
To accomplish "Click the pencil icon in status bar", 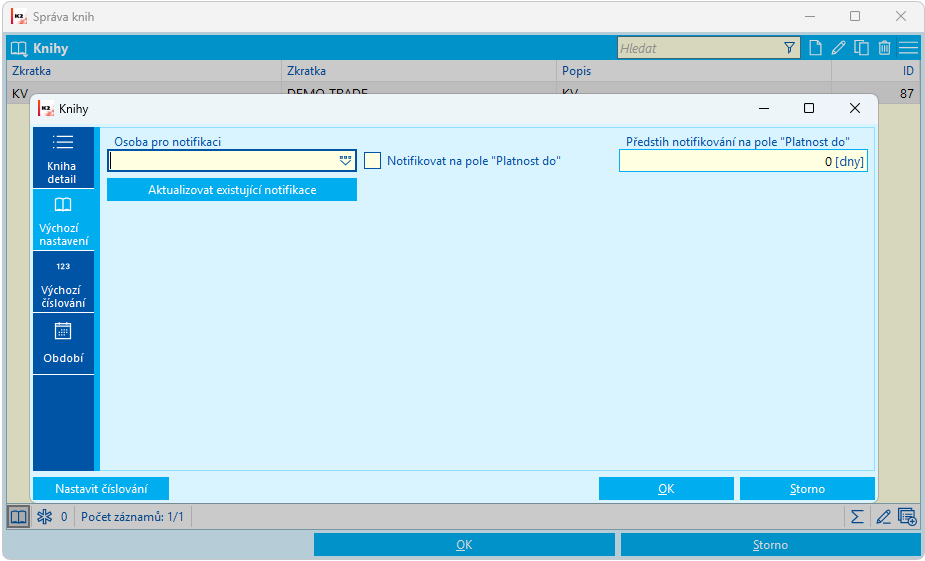I will pos(883,517).
